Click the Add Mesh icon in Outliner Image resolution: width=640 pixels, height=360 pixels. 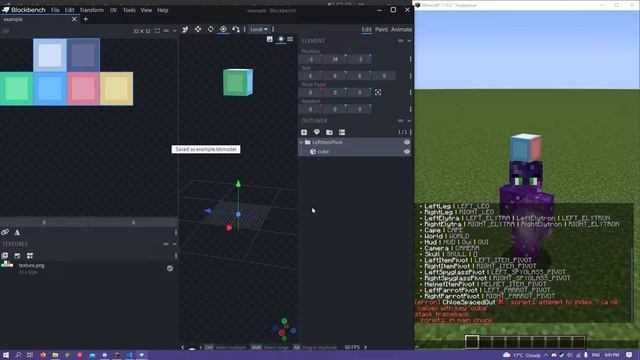click(317, 132)
